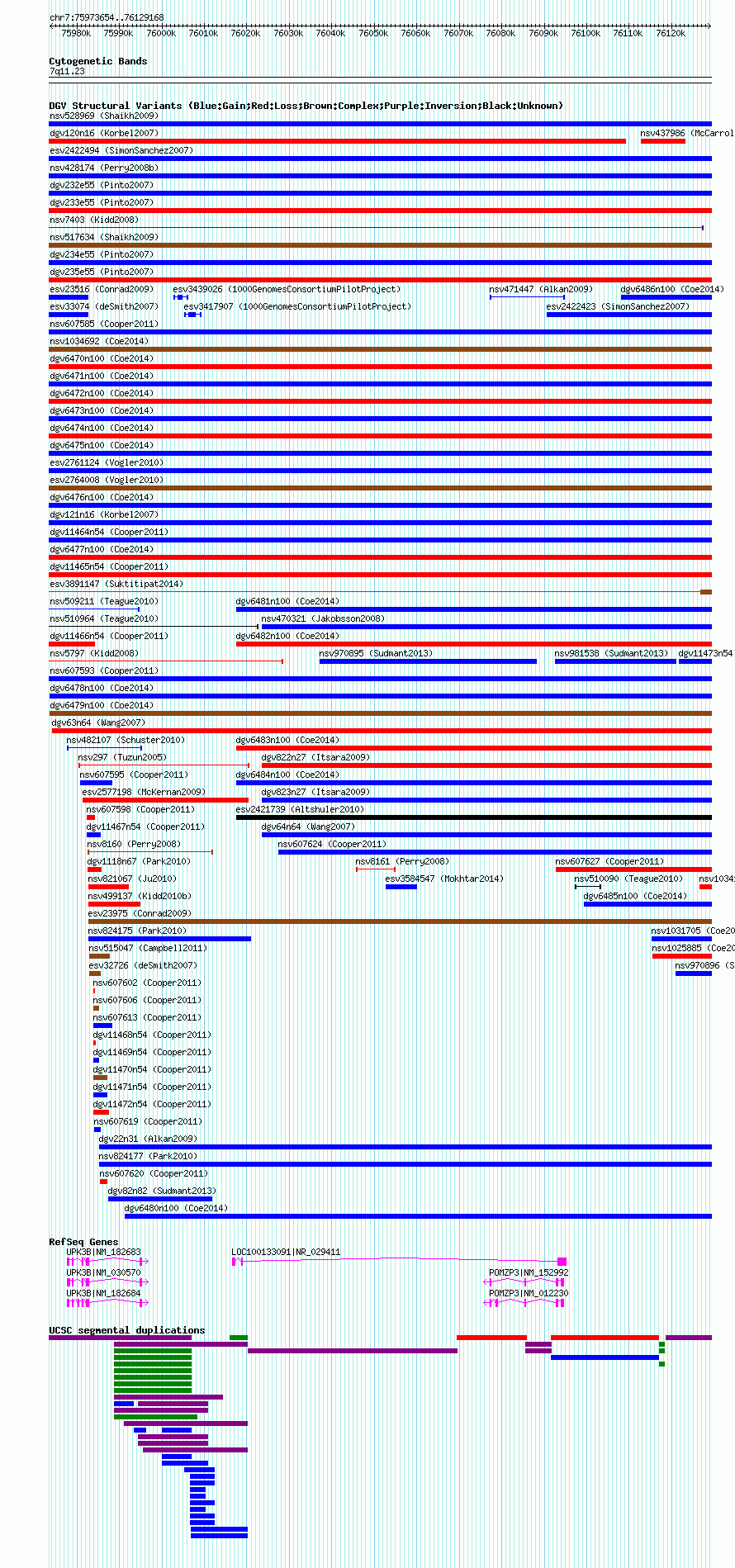The height and width of the screenshot is (1568, 735).
Task: Open nsv470321 (Jakobsson2008) variant
Action: coord(323,618)
